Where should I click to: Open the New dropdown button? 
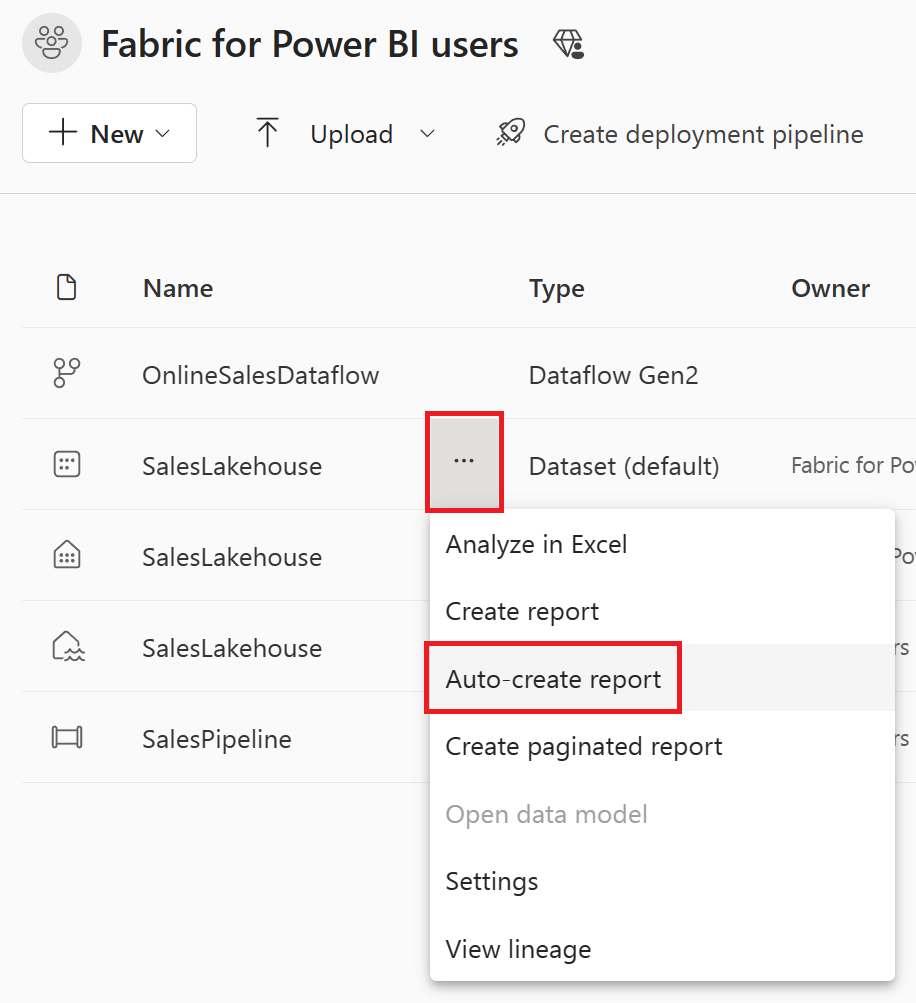(109, 133)
